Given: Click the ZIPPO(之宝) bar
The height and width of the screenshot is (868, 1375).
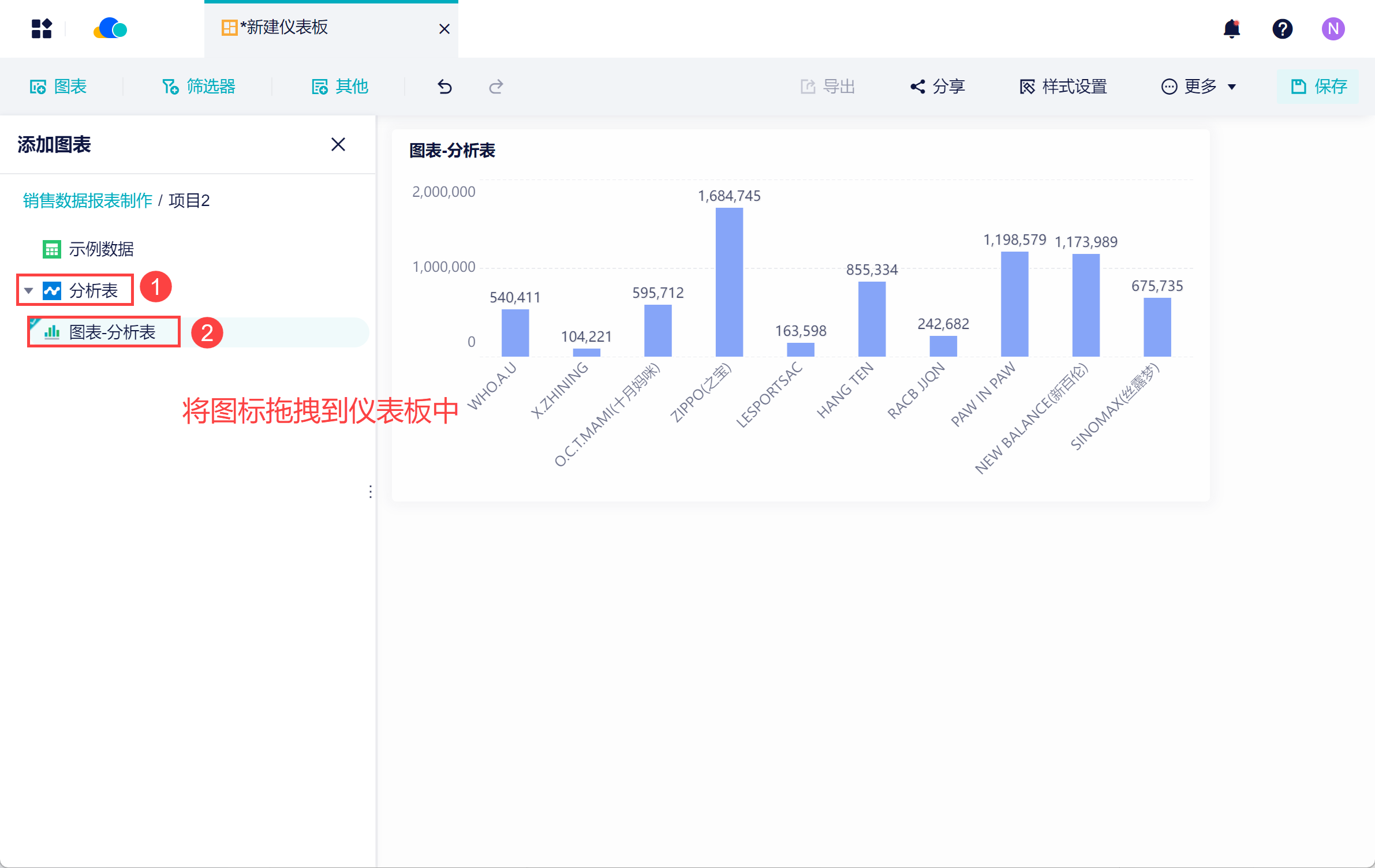Looking at the screenshot, I should pos(729,282).
